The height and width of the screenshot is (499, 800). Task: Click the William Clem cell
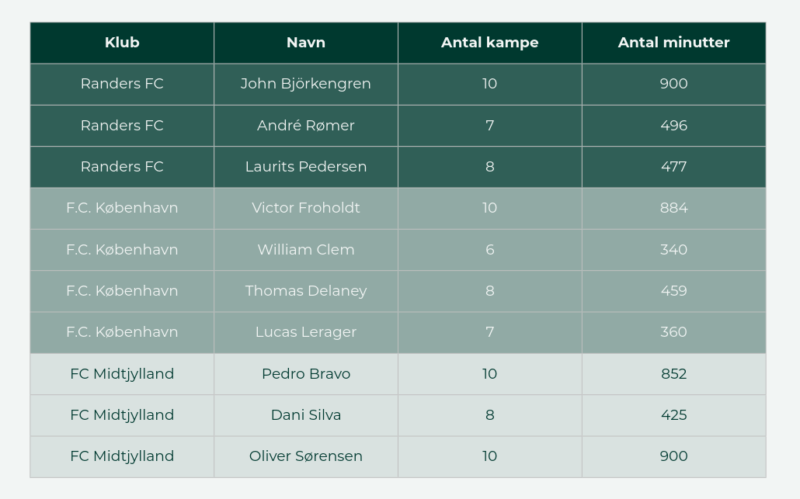tap(306, 250)
